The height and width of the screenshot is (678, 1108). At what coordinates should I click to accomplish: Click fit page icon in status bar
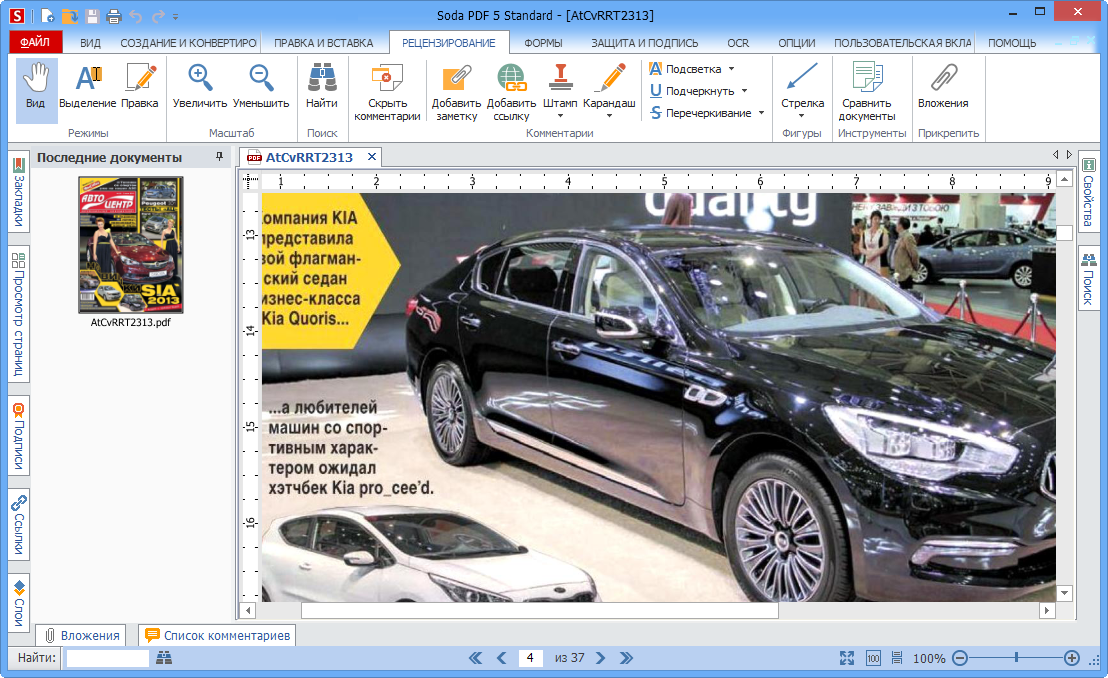(847, 658)
